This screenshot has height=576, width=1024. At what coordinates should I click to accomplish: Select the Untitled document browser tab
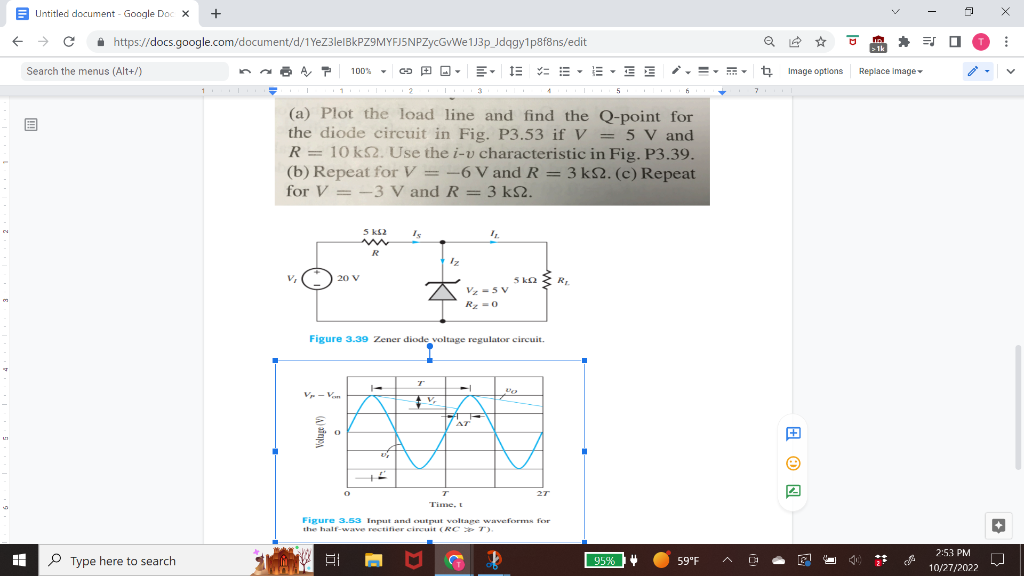(x=103, y=13)
